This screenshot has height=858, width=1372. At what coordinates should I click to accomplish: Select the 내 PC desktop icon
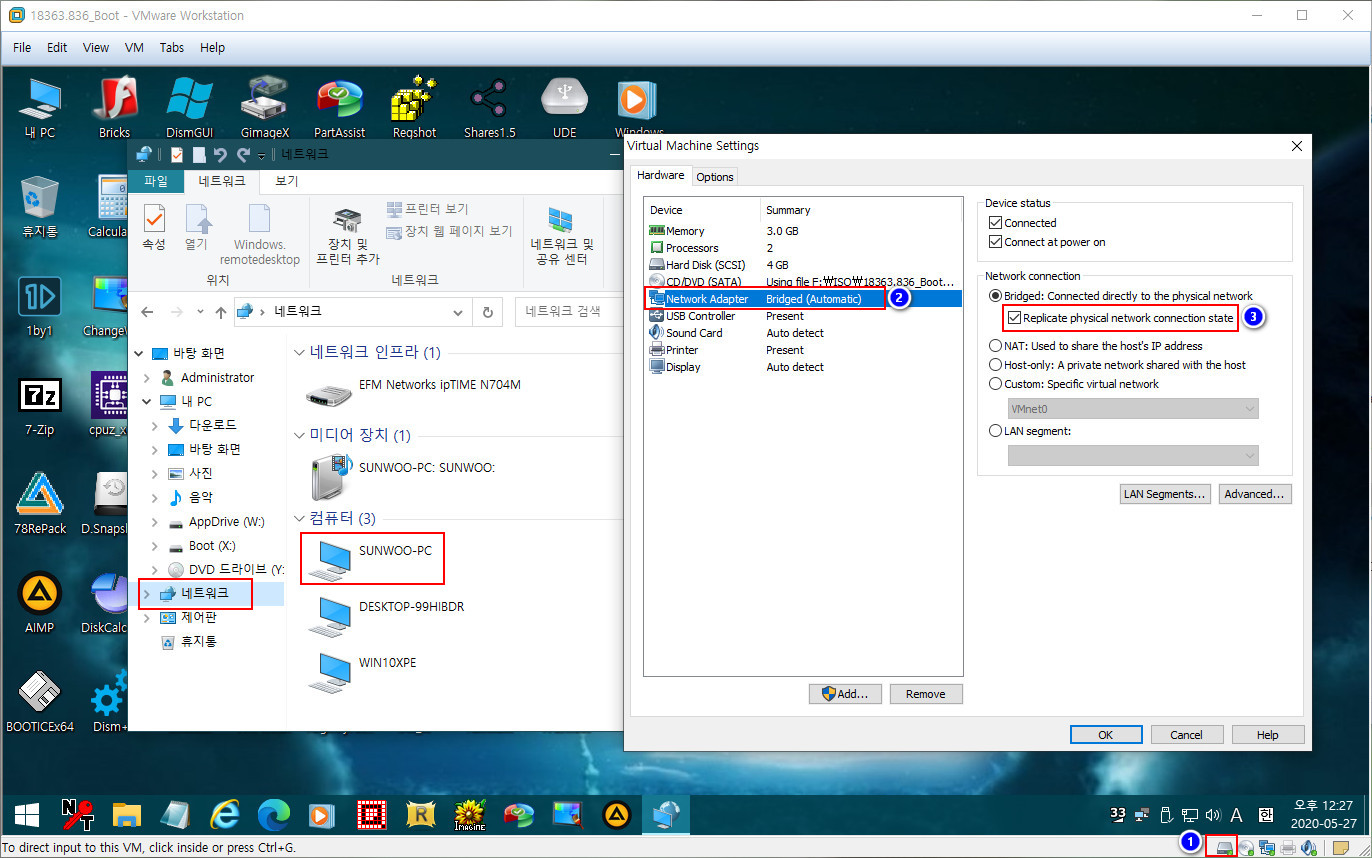(40, 107)
